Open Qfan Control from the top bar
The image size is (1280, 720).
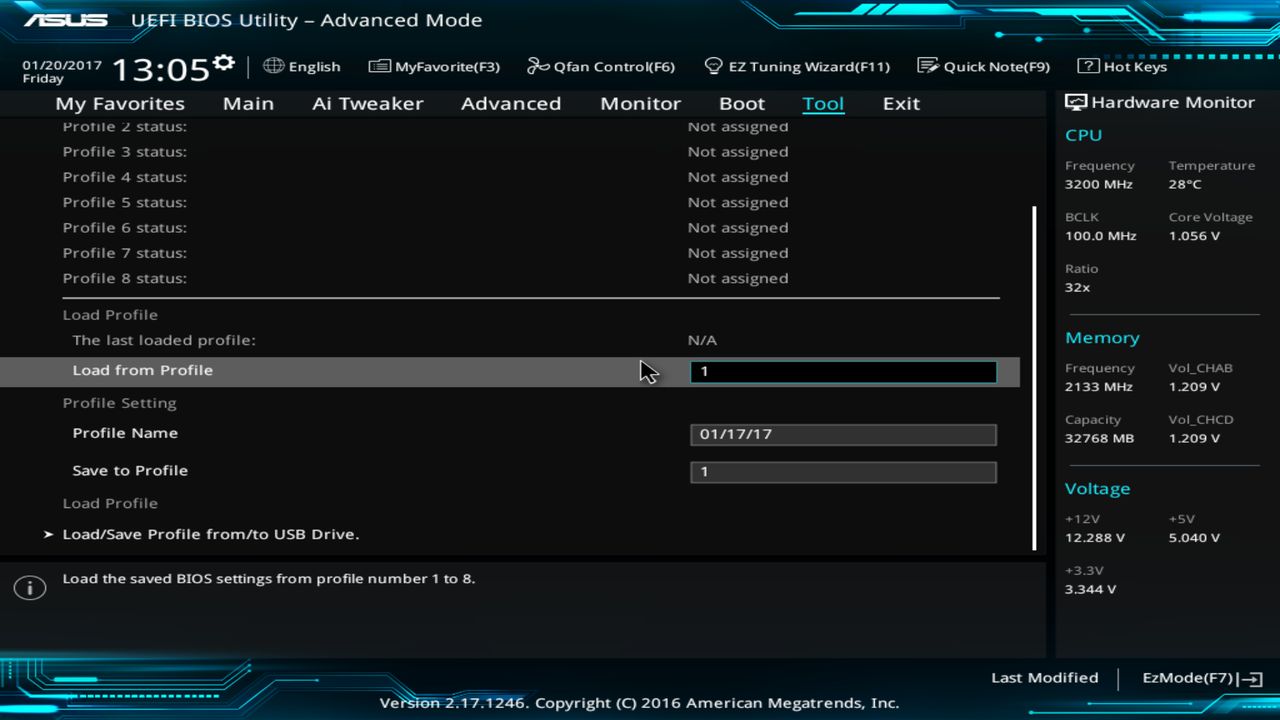click(x=600, y=66)
